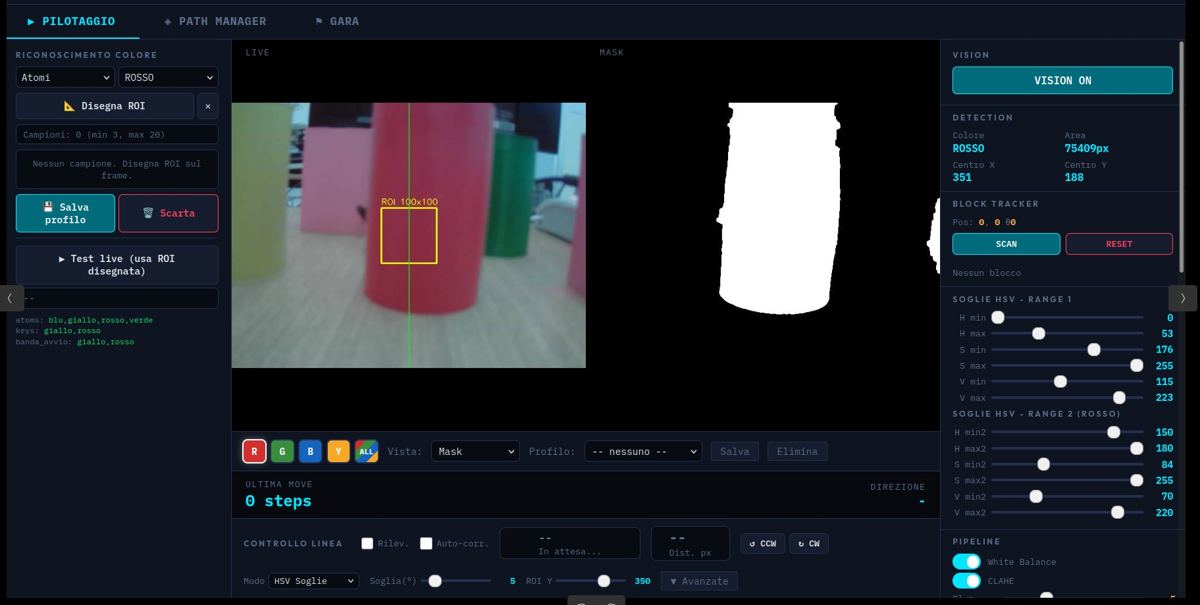1200x605 pixels.
Task: Enable the Rilev. checkbox
Action: point(367,544)
